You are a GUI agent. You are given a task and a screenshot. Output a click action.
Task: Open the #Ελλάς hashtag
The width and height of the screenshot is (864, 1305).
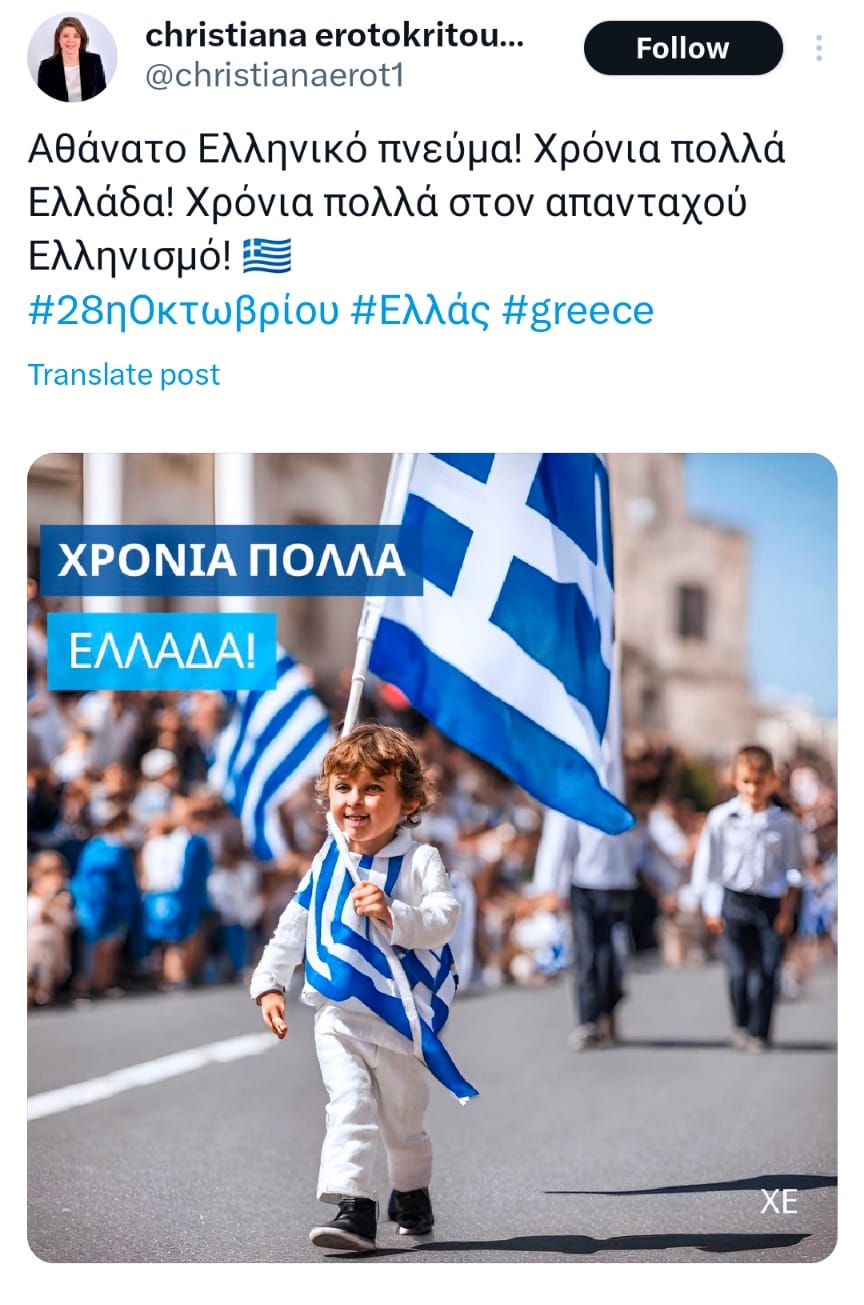coord(421,310)
